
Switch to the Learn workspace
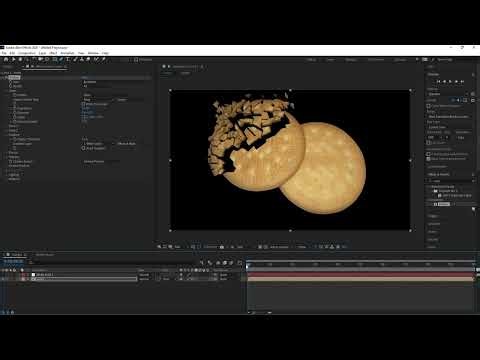tap(330, 60)
